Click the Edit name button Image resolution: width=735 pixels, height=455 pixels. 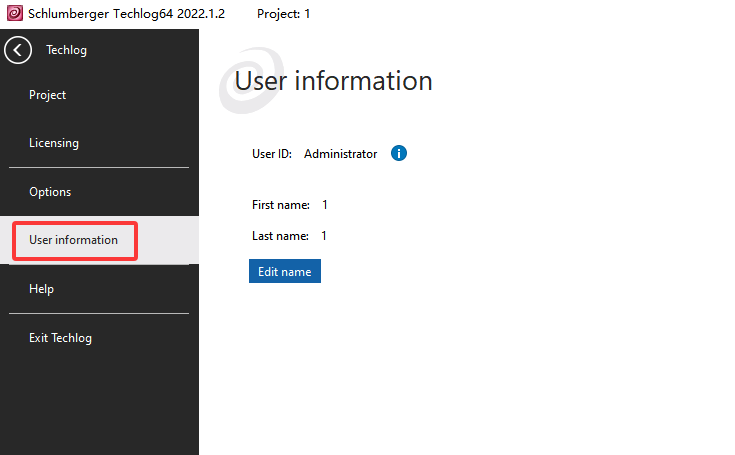(x=285, y=271)
